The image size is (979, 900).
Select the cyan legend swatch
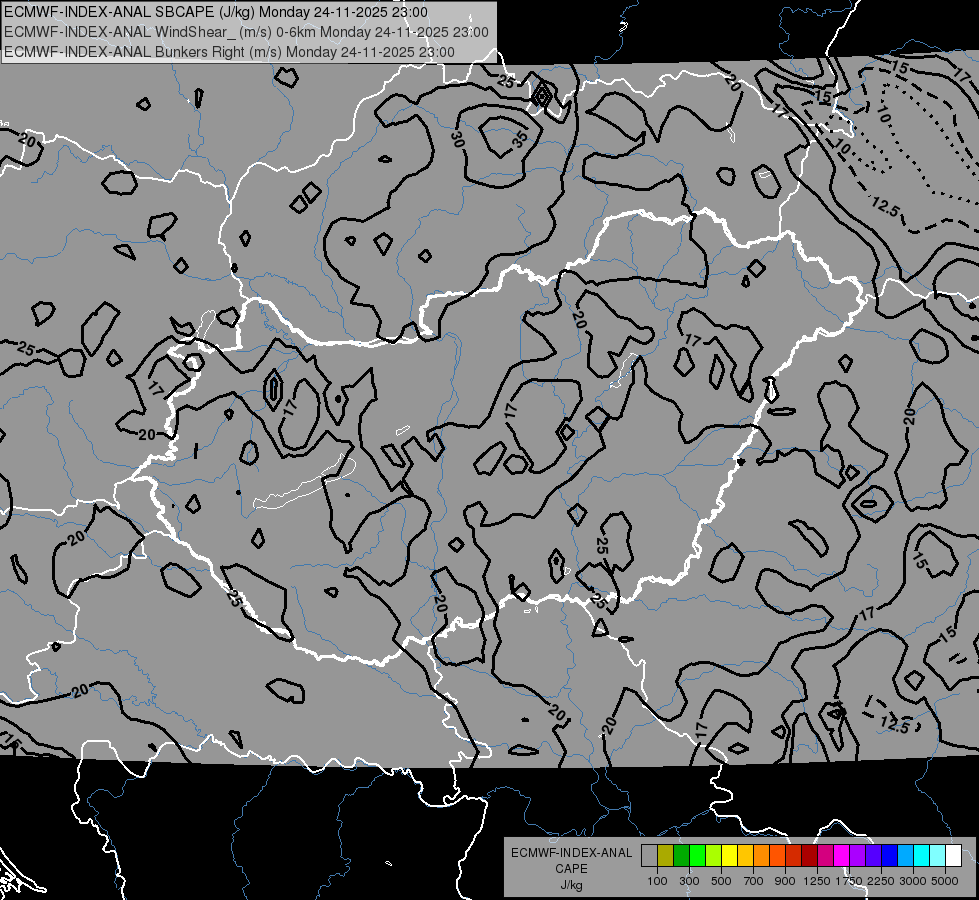click(x=922, y=856)
